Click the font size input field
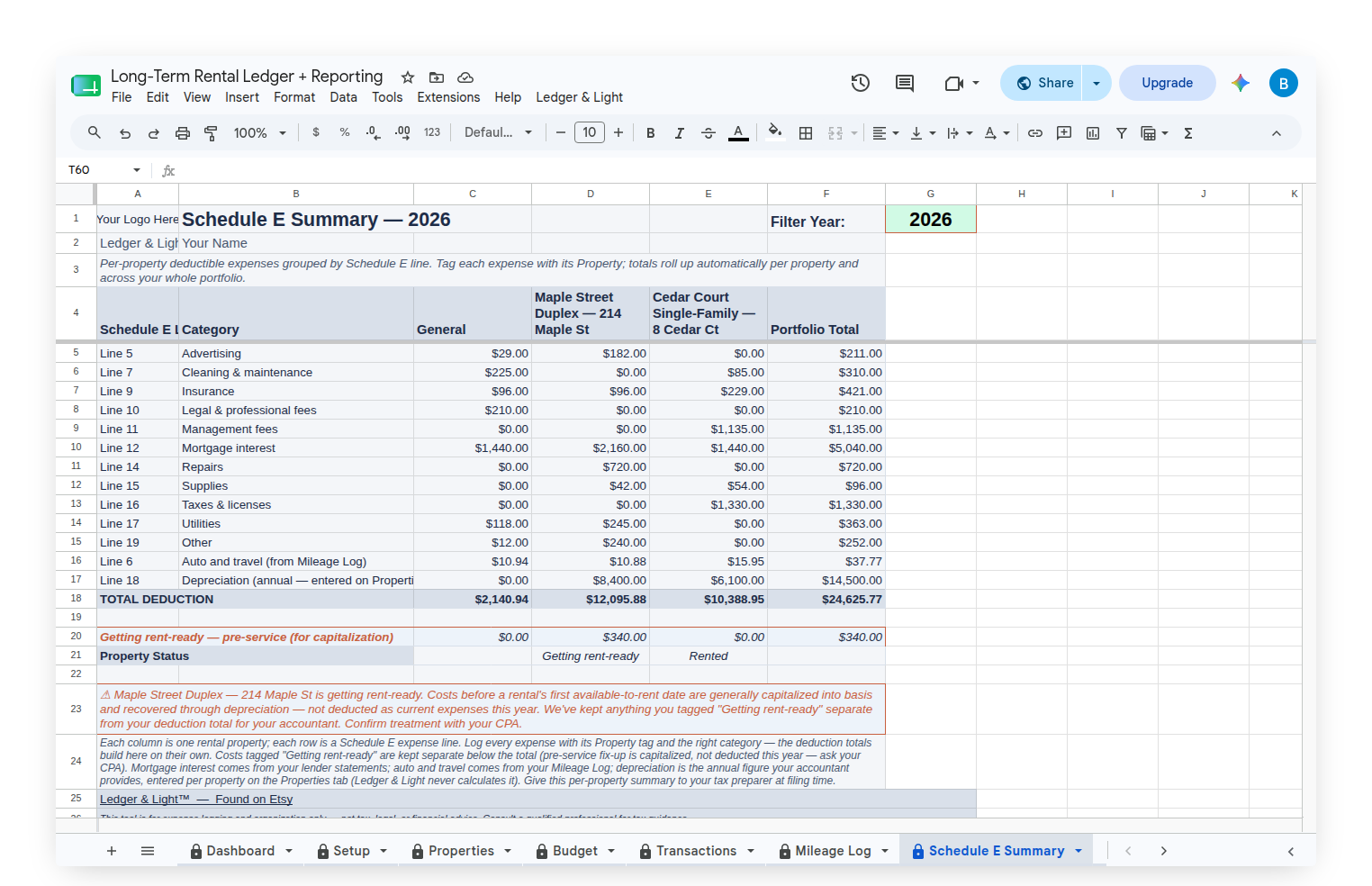This screenshot has height=886, width=1372. pos(590,132)
